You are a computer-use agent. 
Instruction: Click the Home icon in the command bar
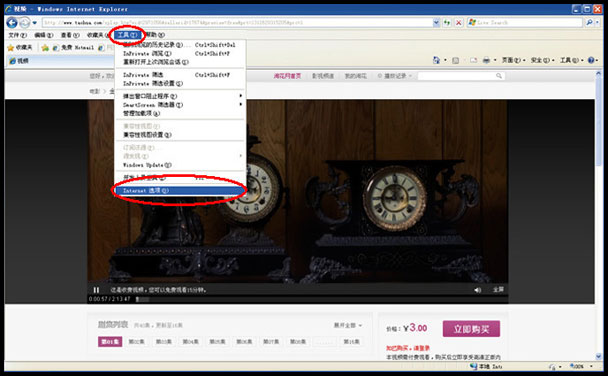pos(437,60)
